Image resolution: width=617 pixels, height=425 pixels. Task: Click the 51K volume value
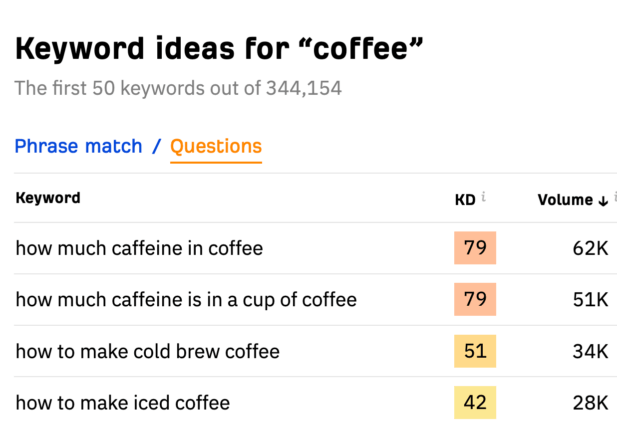point(591,300)
